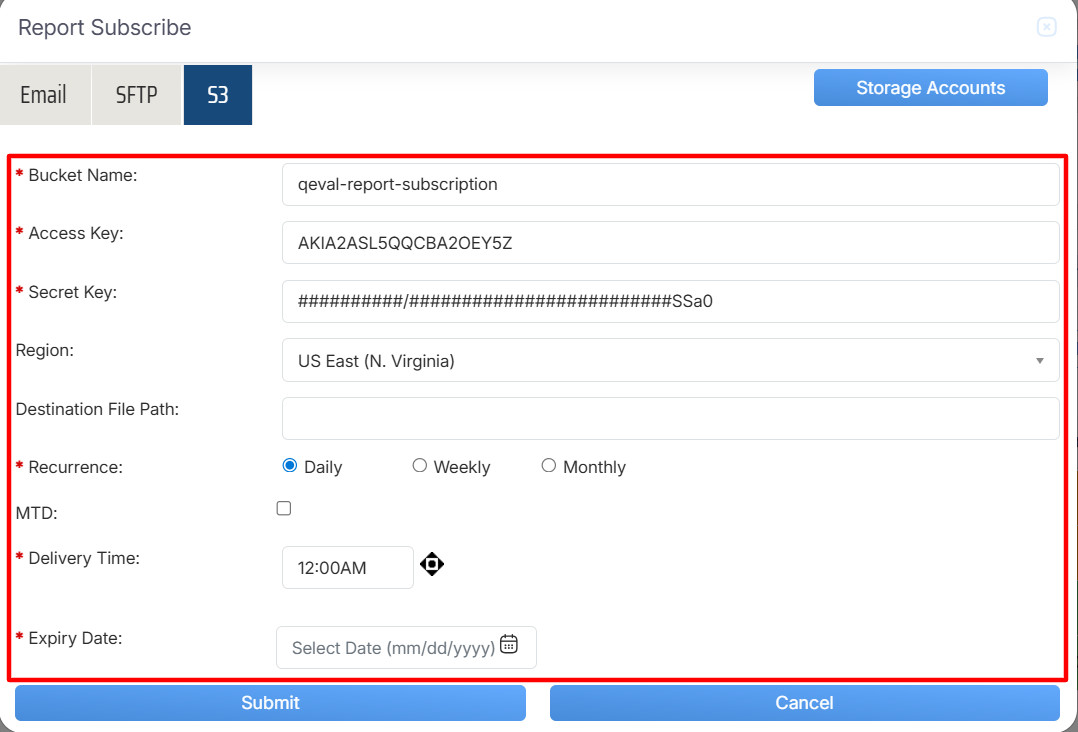Open Storage Accounts

tap(930, 87)
